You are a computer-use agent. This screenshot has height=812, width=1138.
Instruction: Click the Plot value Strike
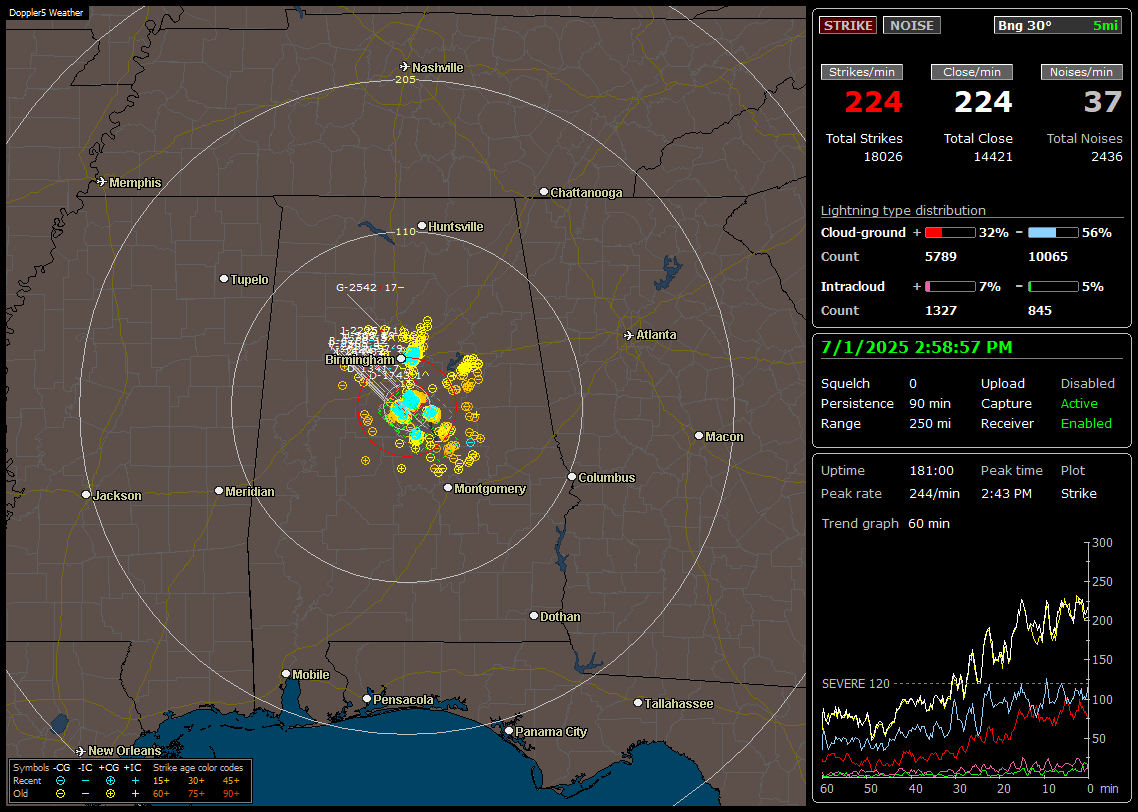tap(1078, 493)
